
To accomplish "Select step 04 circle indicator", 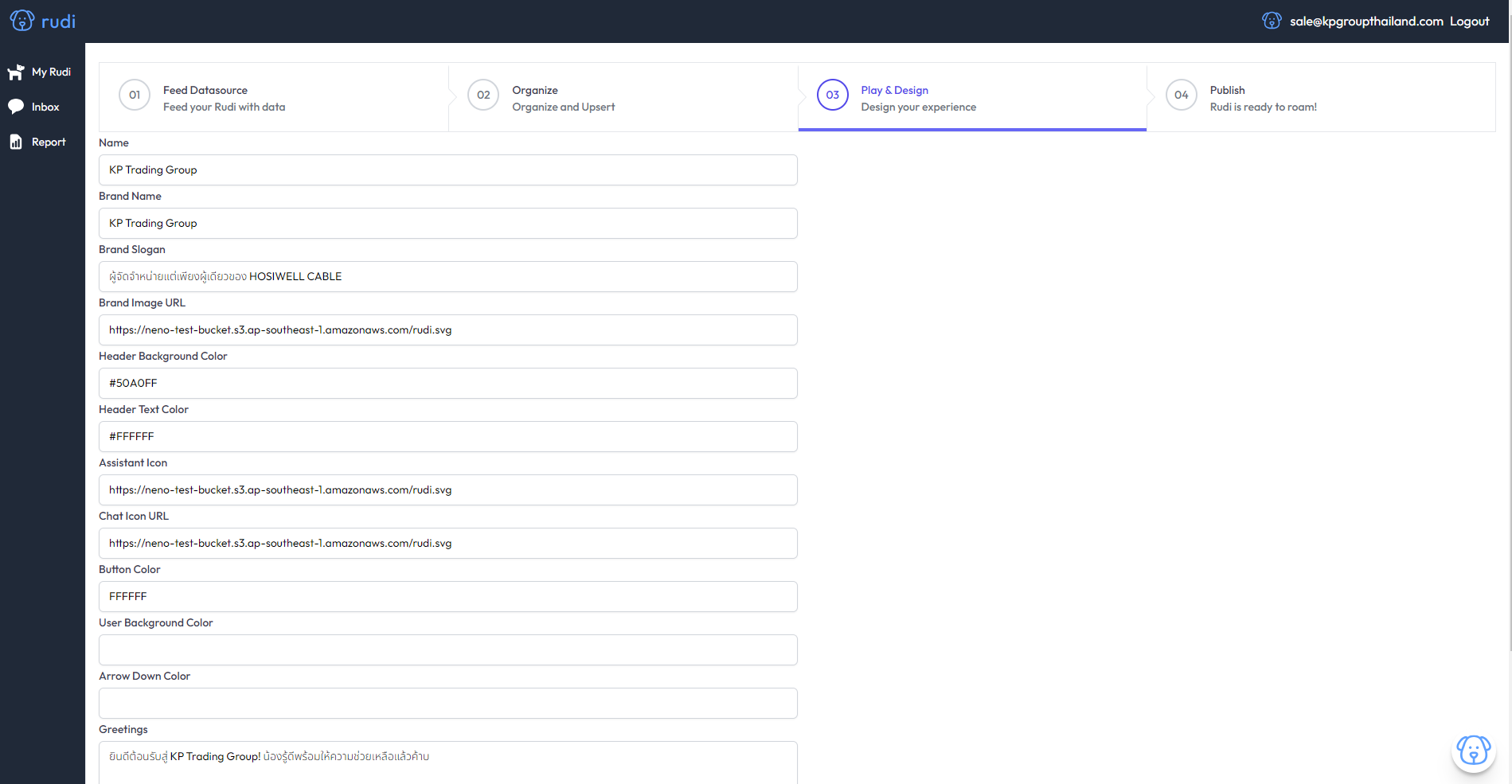I will point(1182,95).
